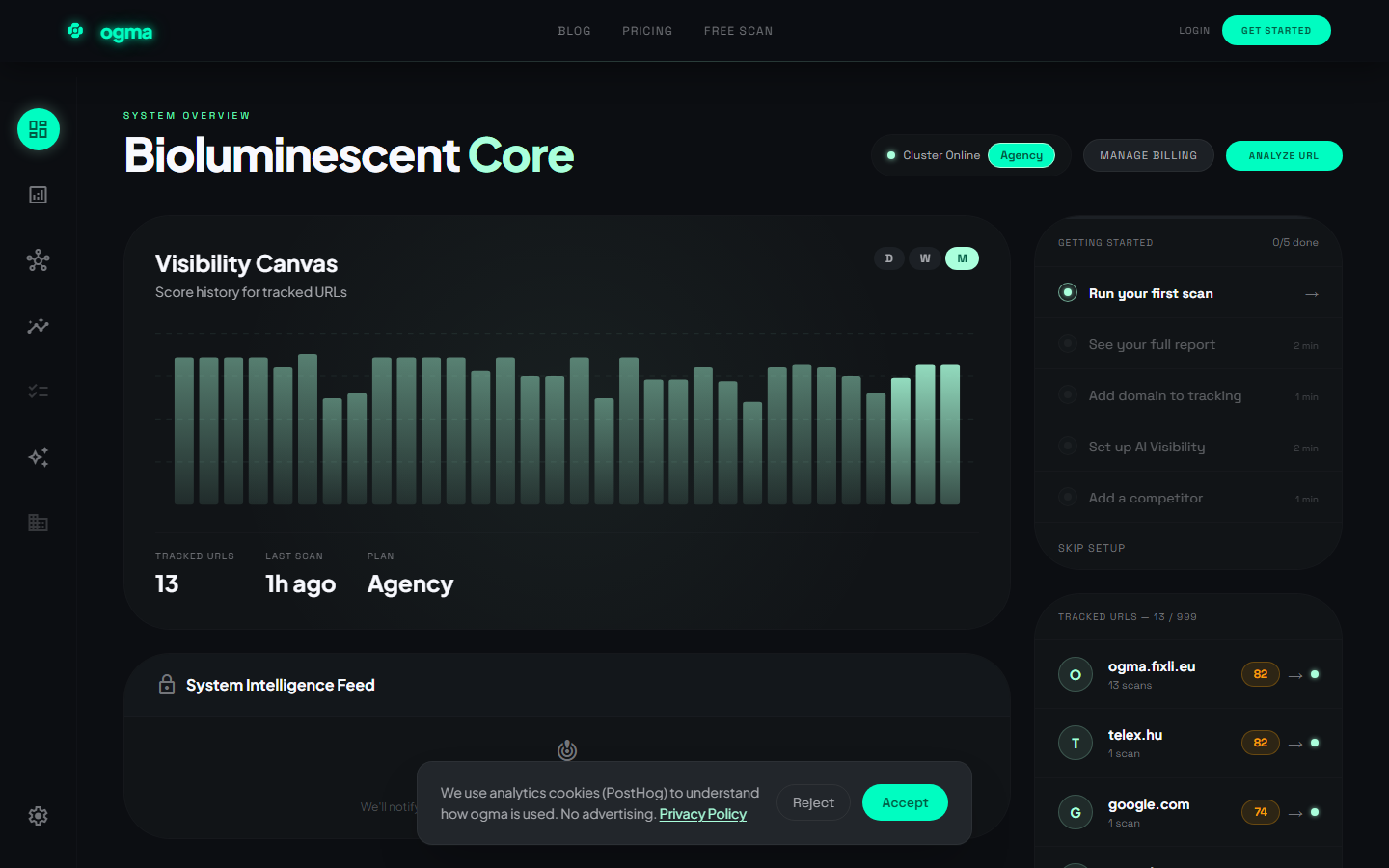Screen dimensions: 1389x868
Task: Open the settings gear in sidebar
Action: click(39, 816)
